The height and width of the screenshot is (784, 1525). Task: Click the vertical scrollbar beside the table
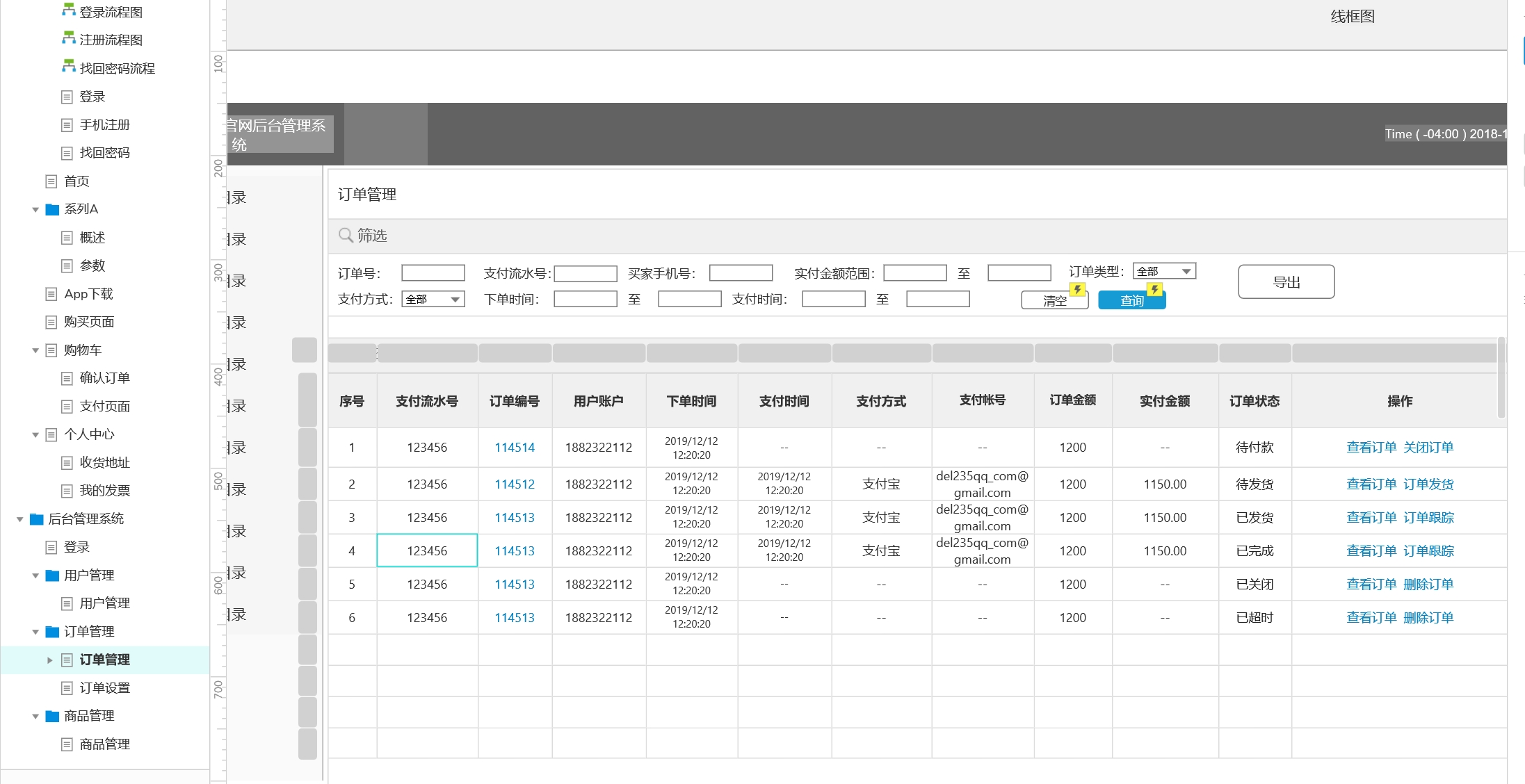point(1501,377)
